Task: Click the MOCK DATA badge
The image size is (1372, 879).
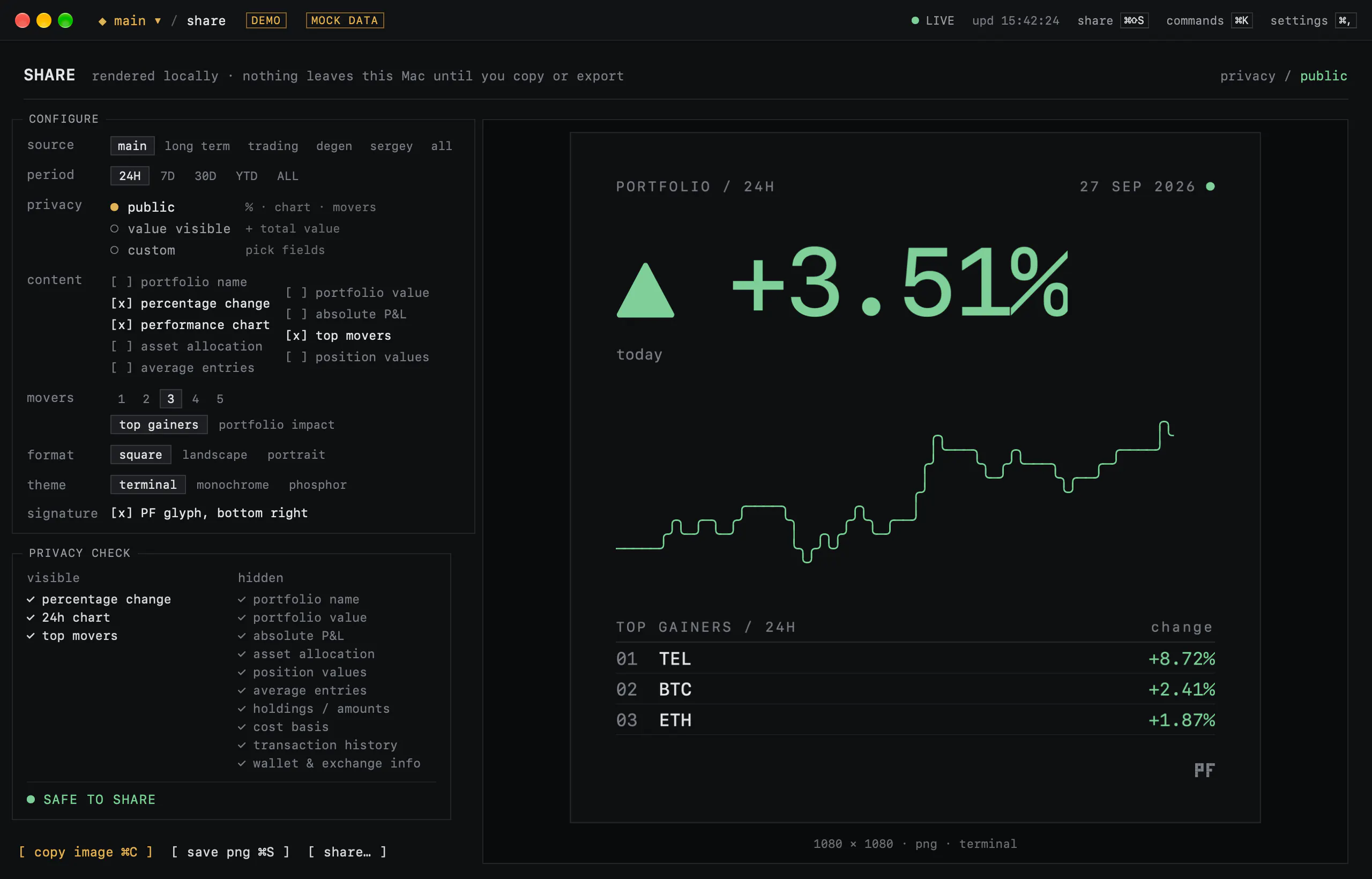Action: (345, 20)
